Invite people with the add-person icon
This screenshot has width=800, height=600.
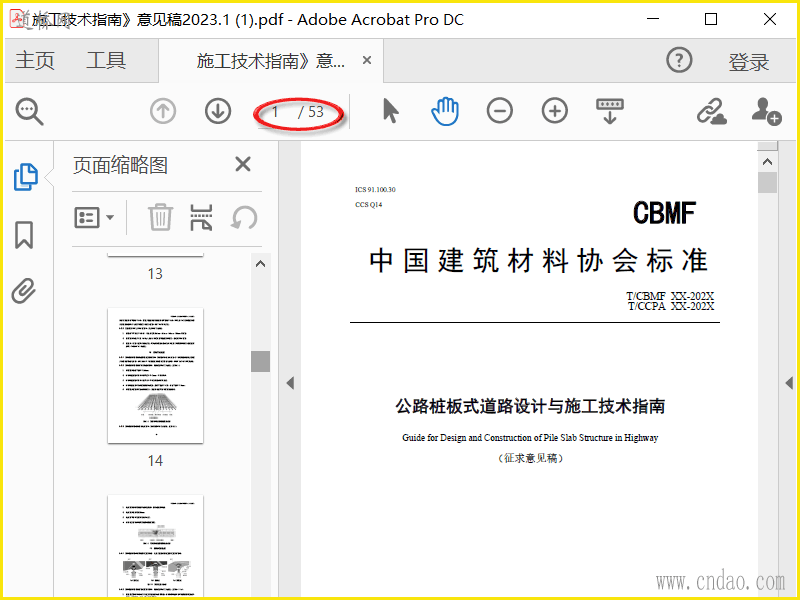766,111
